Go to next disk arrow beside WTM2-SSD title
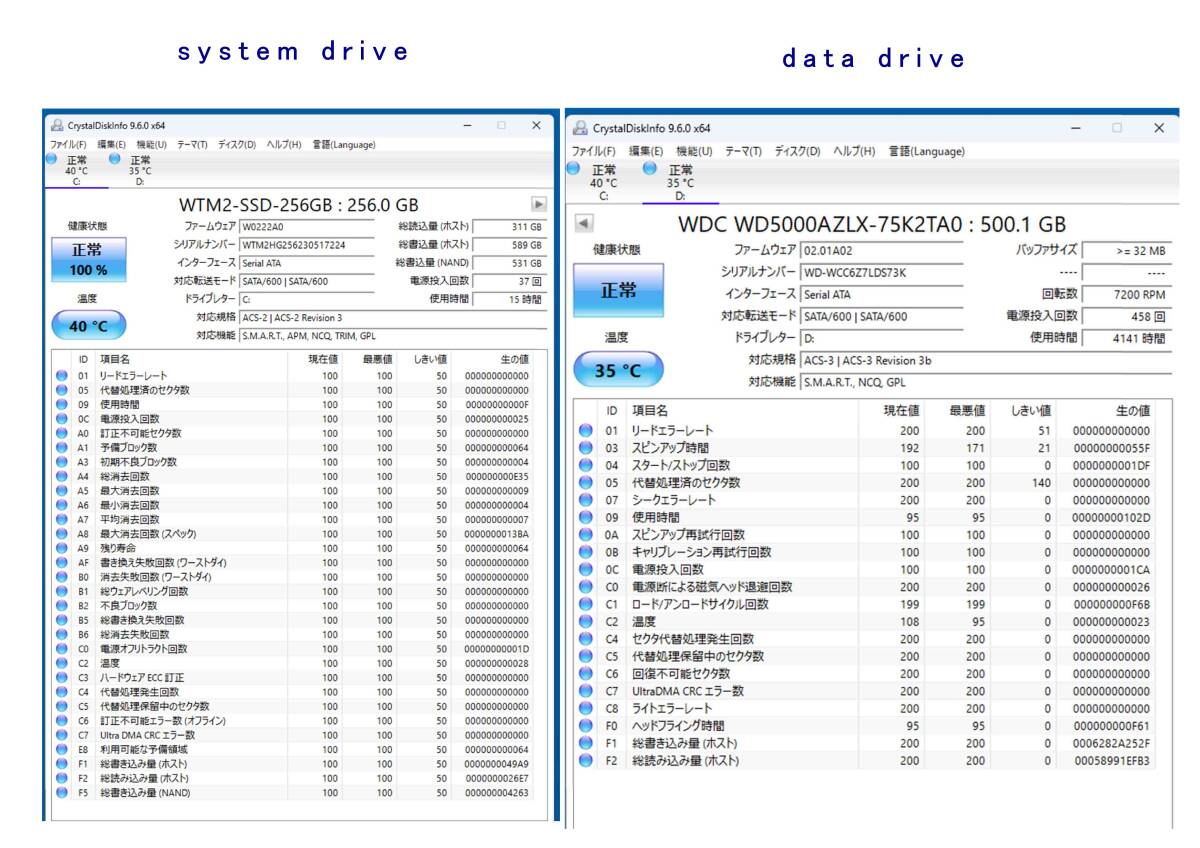Image resolution: width=1200 pixels, height=848 pixels. point(538,203)
